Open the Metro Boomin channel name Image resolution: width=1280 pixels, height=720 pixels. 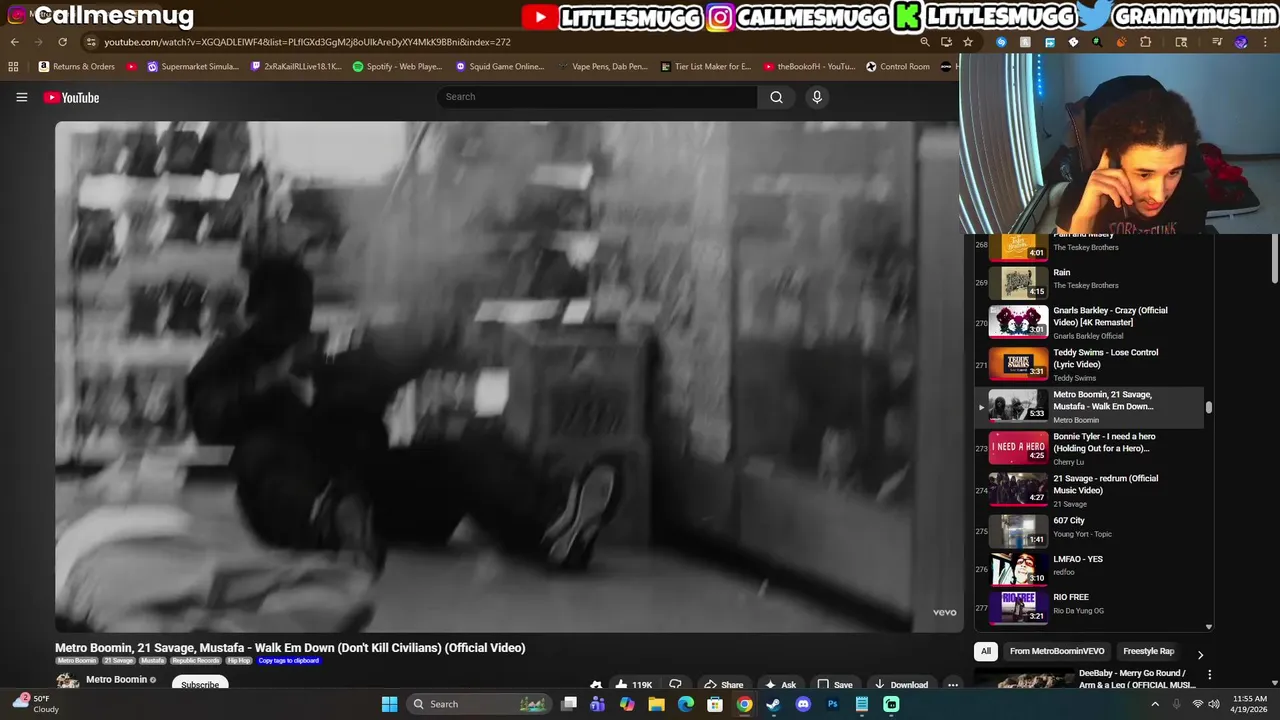[x=116, y=680]
